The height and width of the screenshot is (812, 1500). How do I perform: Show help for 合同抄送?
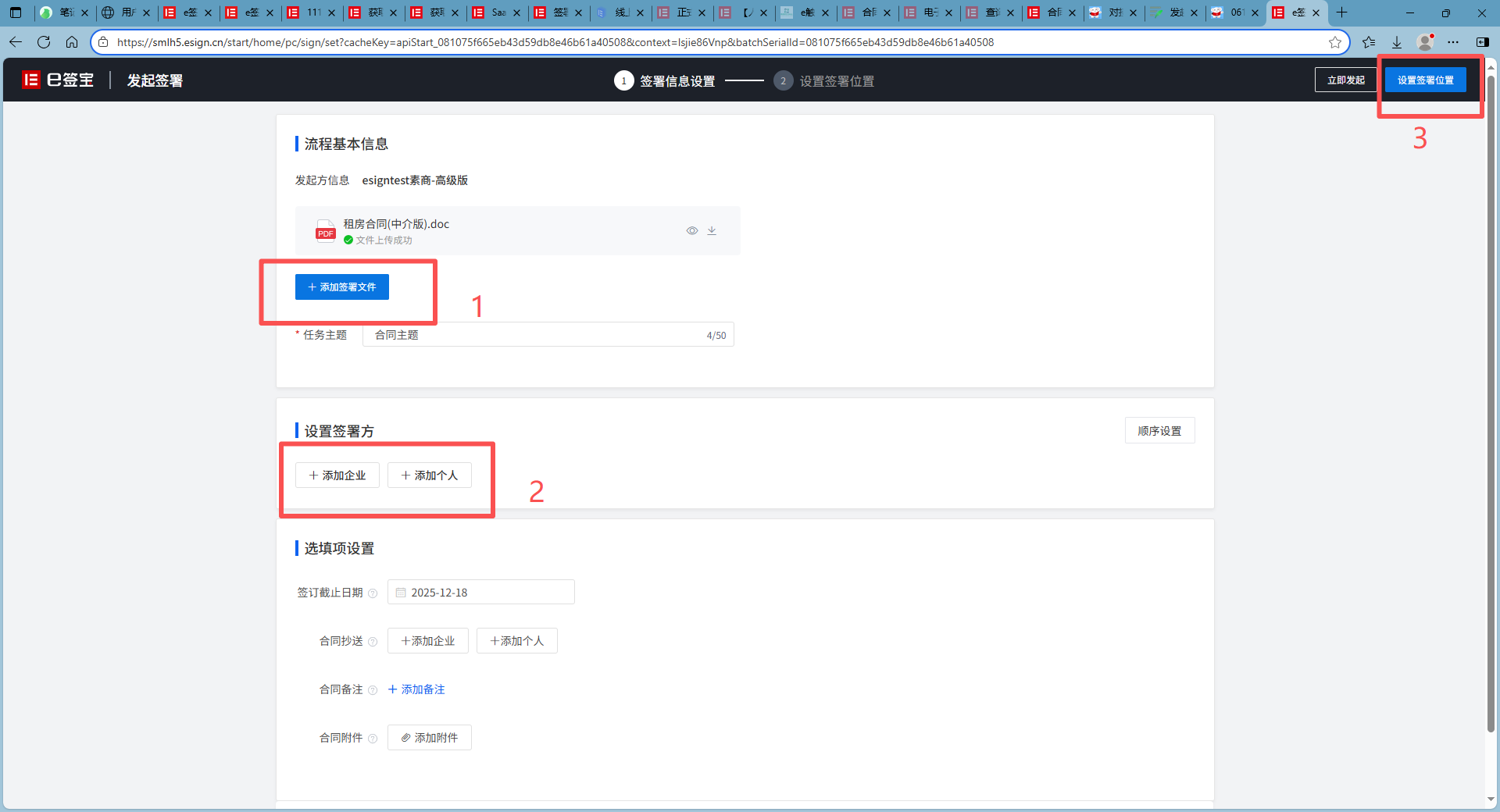pyautogui.click(x=373, y=642)
